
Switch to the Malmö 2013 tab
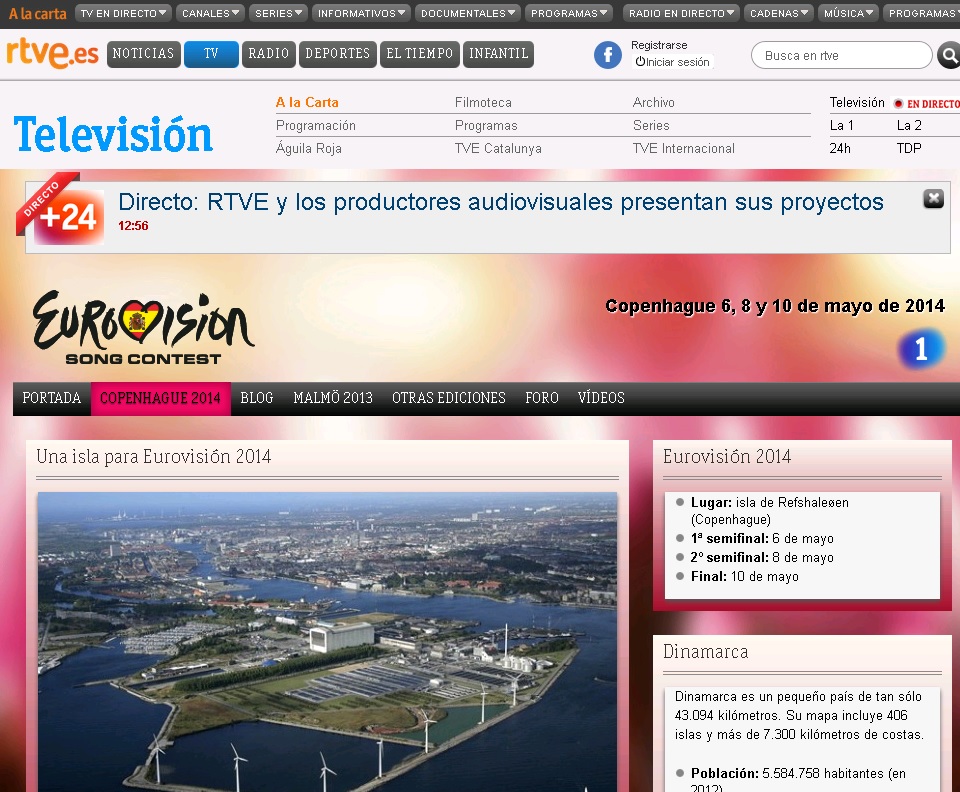(x=332, y=398)
